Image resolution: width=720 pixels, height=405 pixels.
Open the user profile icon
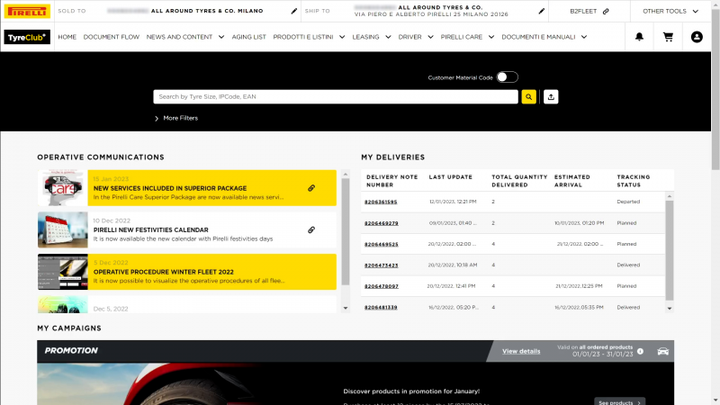pos(697,37)
